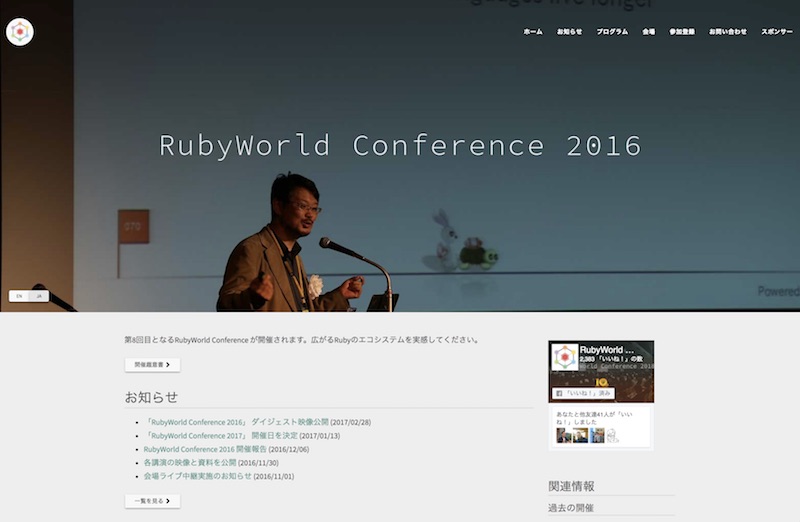Click second friend avatar in Facebook widget
800x522 pixels.
pyautogui.click(x=581, y=435)
